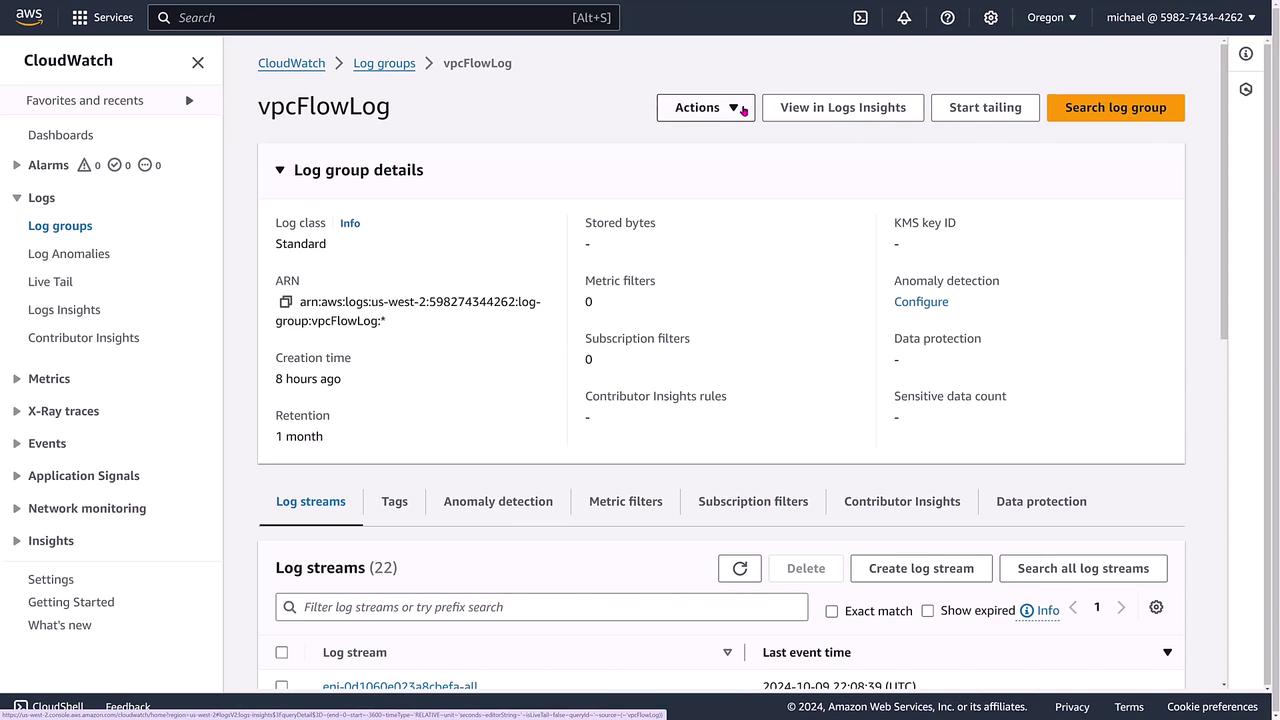The width and height of the screenshot is (1280, 720).
Task: Click the Search log group button
Action: click(x=1116, y=107)
